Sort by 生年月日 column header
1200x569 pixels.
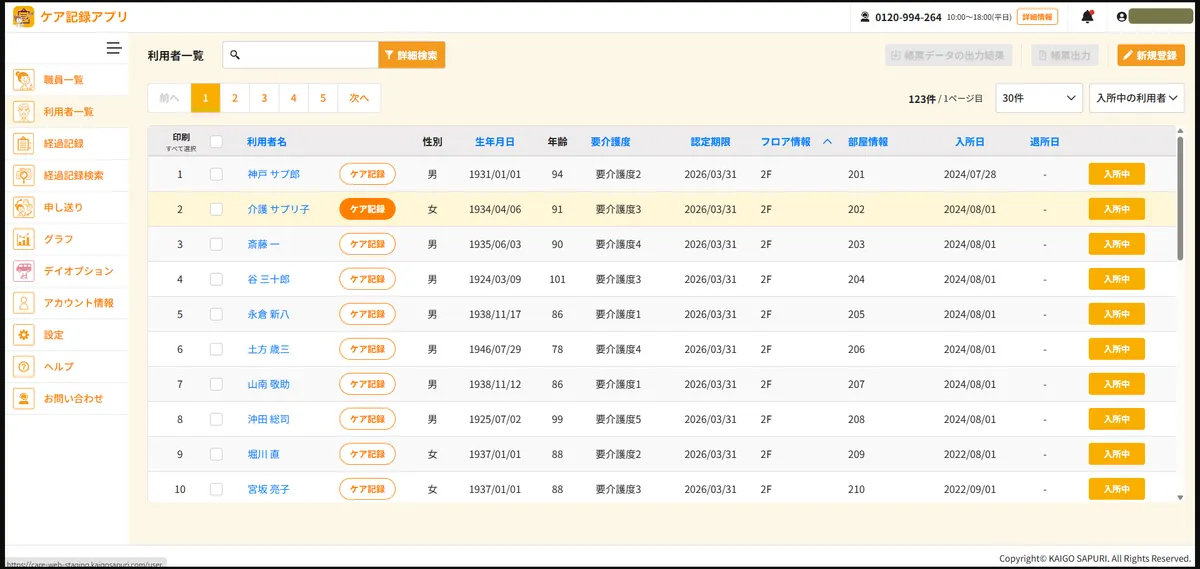(x=495, y=142)
